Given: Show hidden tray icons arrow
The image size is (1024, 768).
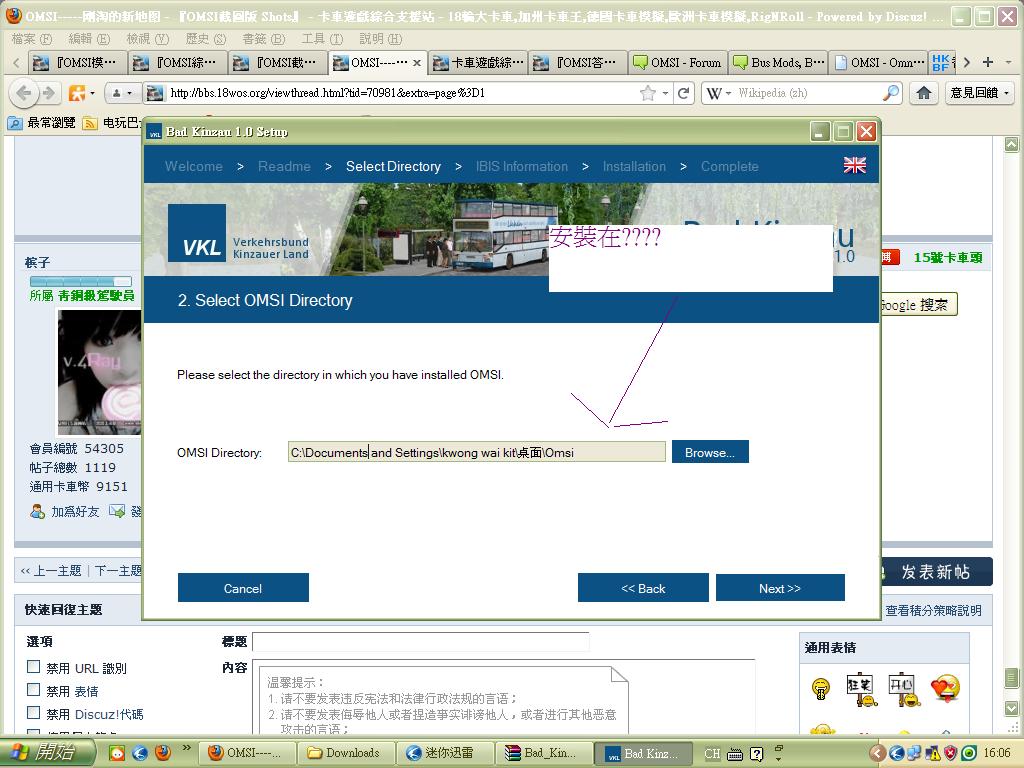Looking at the screenshot, I should pyautogui.click(x=878, y=754).
